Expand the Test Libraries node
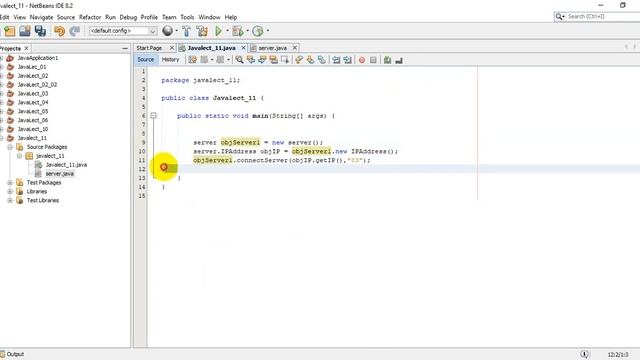640x360 pixels. point(10,200)
